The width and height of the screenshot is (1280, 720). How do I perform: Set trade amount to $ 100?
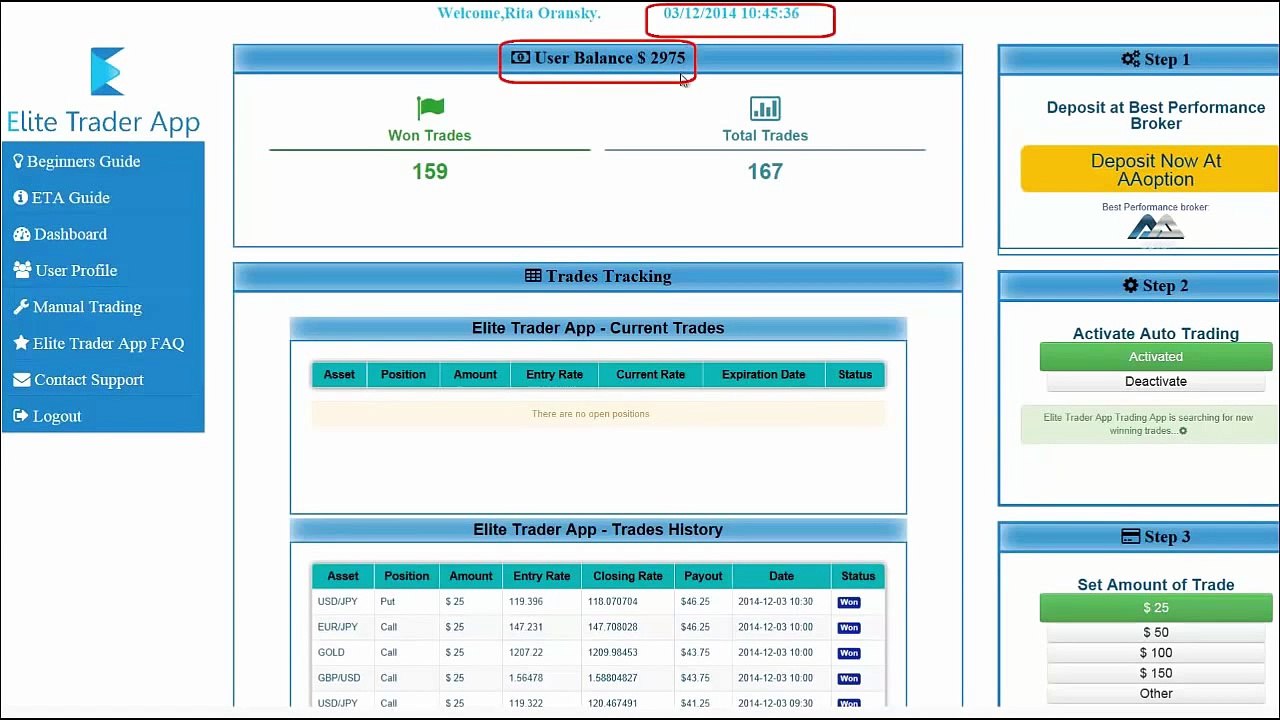tap(1156, 653)
